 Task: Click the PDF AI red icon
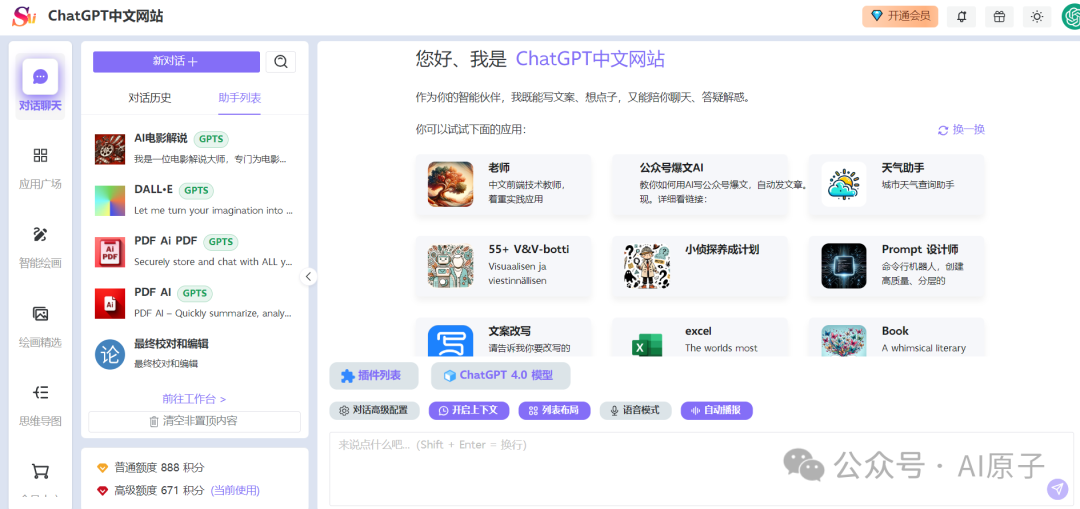pyautogui.click(x=110, y=303)
